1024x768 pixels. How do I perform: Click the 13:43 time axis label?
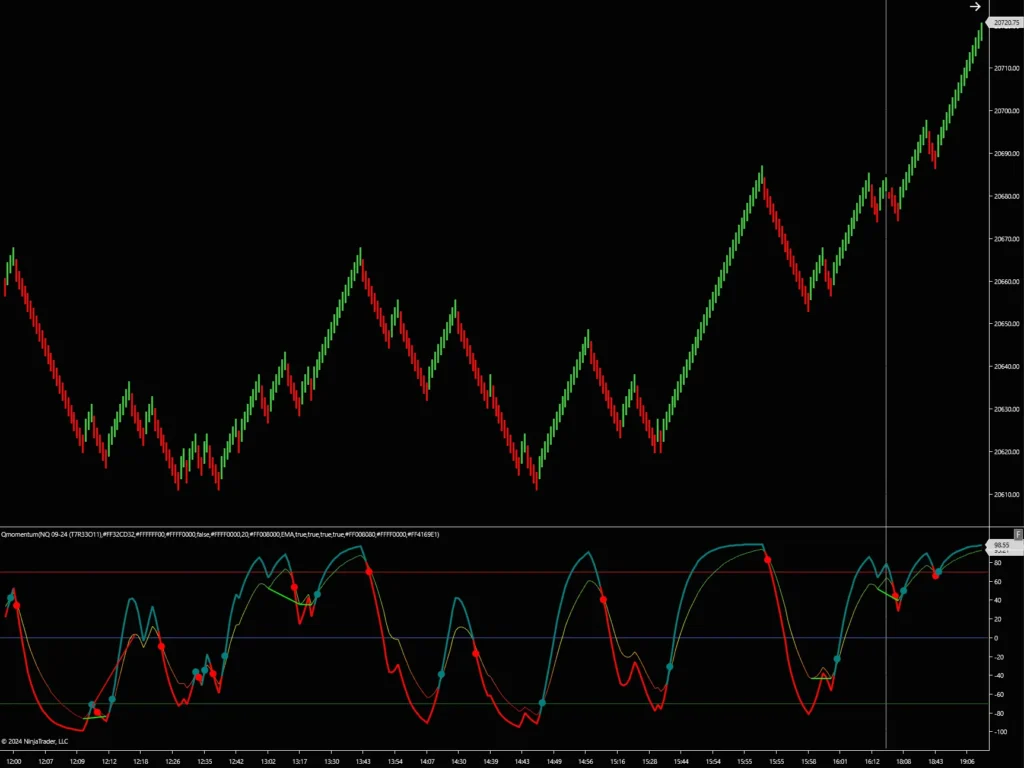coord(362,761)
